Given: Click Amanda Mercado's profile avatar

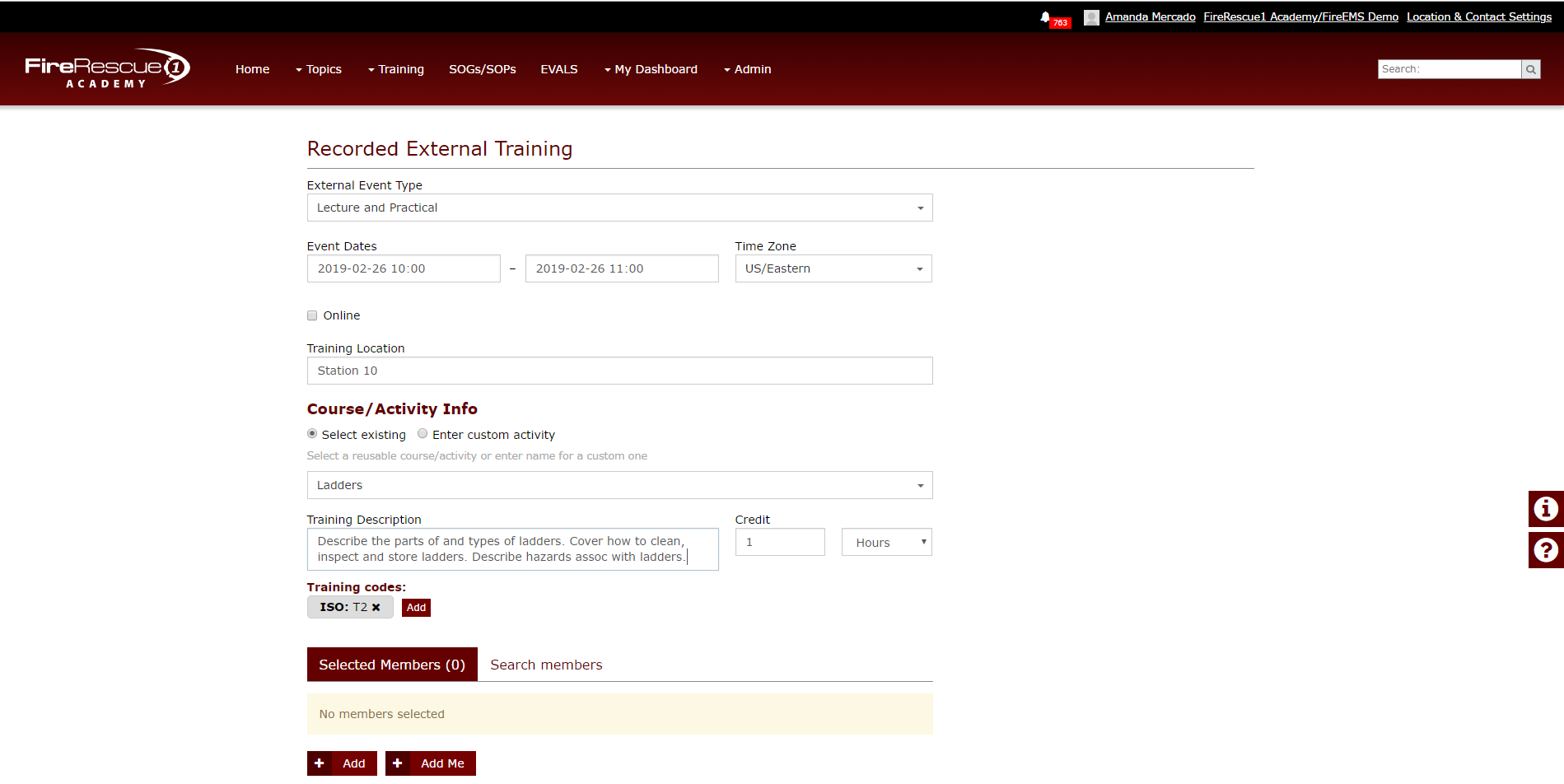Looking at the screenshot, I should 1091,17.
